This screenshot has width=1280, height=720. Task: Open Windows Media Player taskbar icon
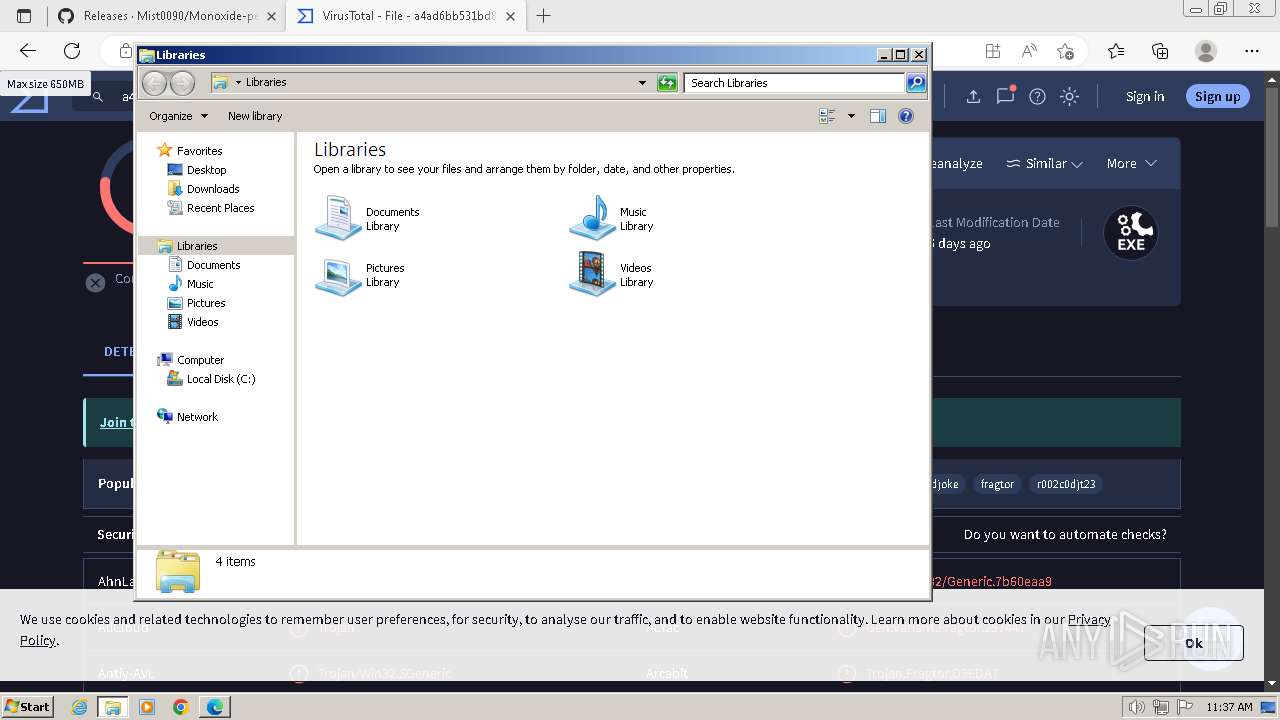pyautogui.click(x=147, y=707)
